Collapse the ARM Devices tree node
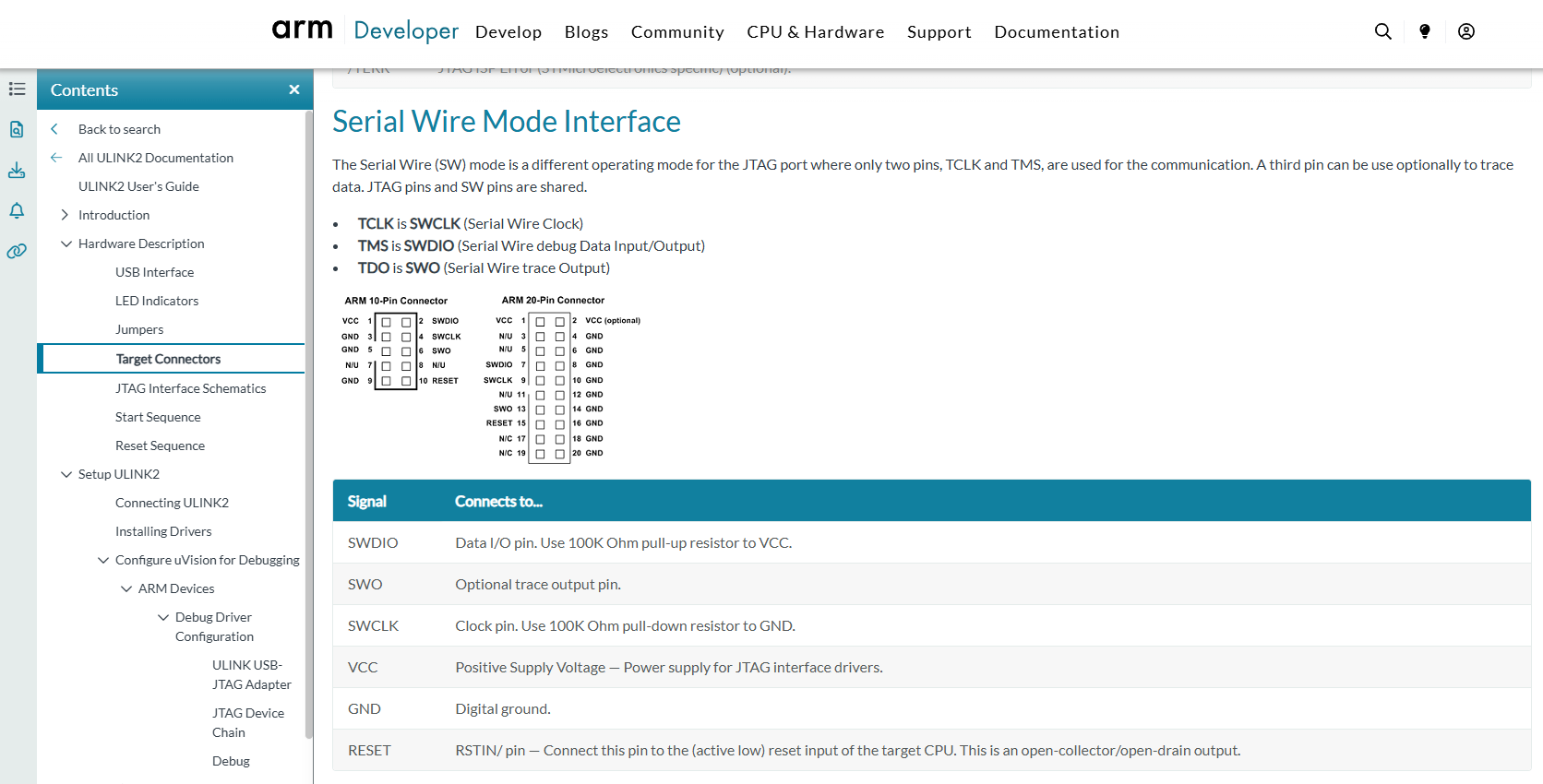This screenshot has width=1543, height=784. tap(126, 588)
